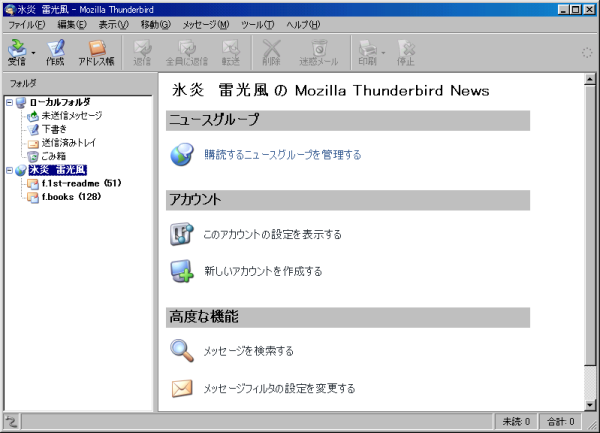Open the メッセージ(M) menu
The image size is (600, 433).
click(206, 25)
